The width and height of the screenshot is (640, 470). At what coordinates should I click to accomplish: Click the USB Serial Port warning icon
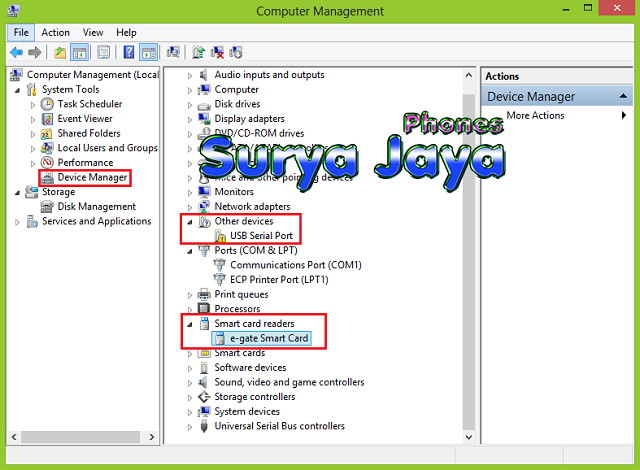point(220,236)
